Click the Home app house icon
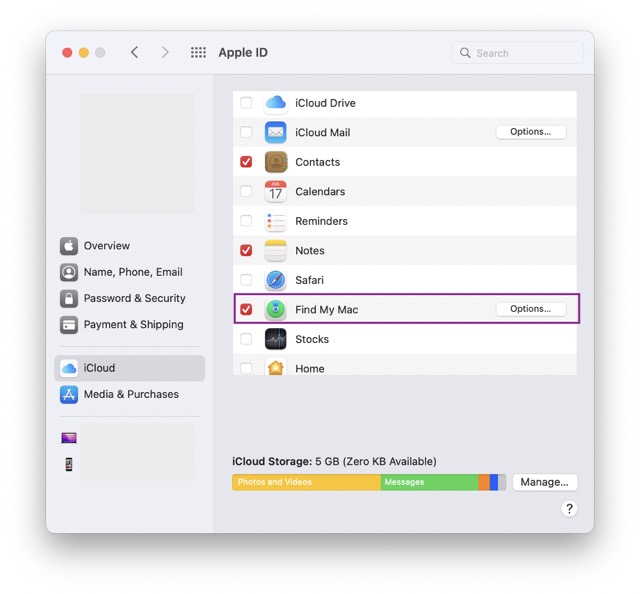 tap(276, 367)
